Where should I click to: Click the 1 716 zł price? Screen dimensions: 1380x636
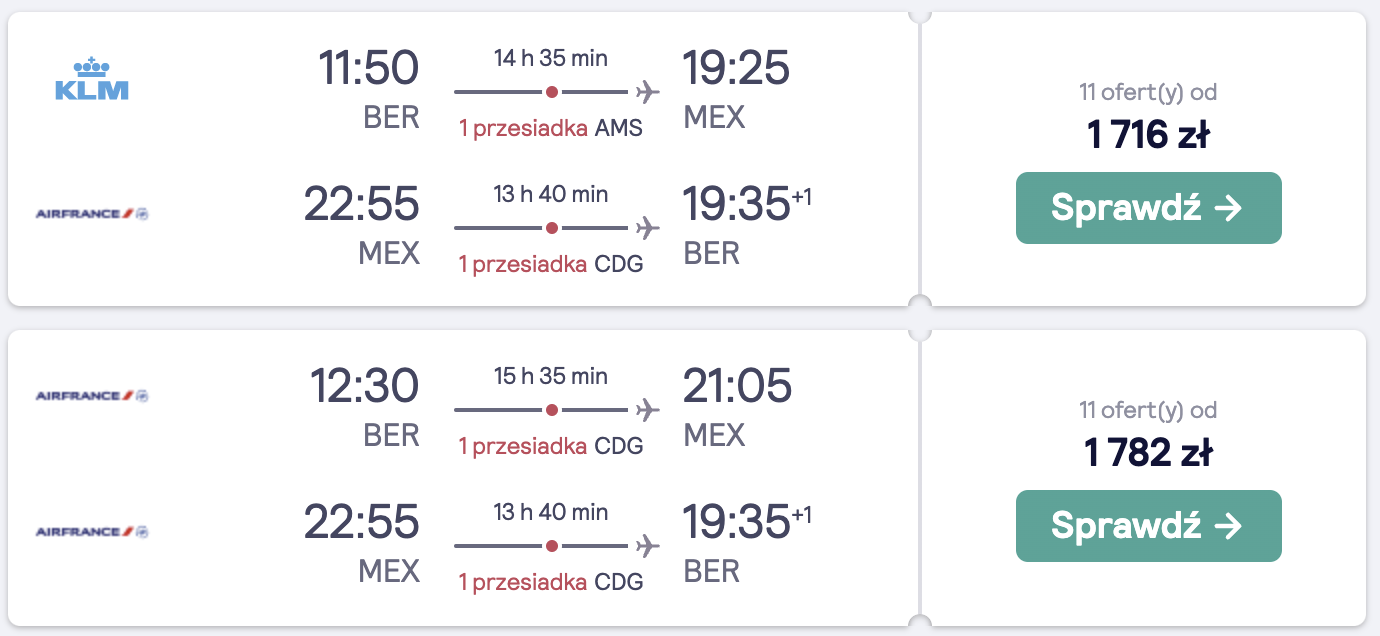coord(1148,135)
